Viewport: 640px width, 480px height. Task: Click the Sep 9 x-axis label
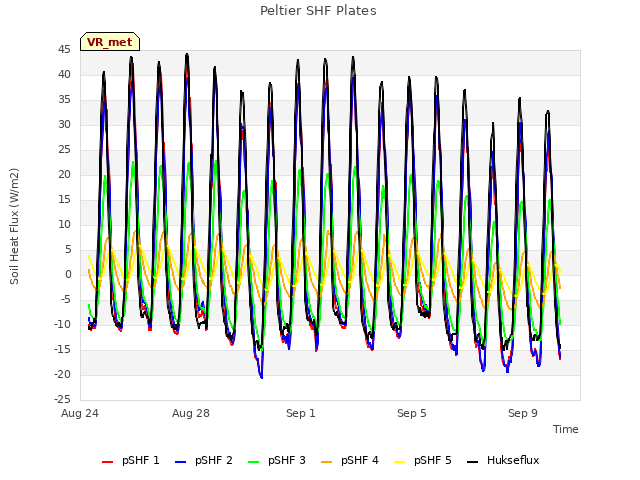pyautogui.click(x=522, y=413)
